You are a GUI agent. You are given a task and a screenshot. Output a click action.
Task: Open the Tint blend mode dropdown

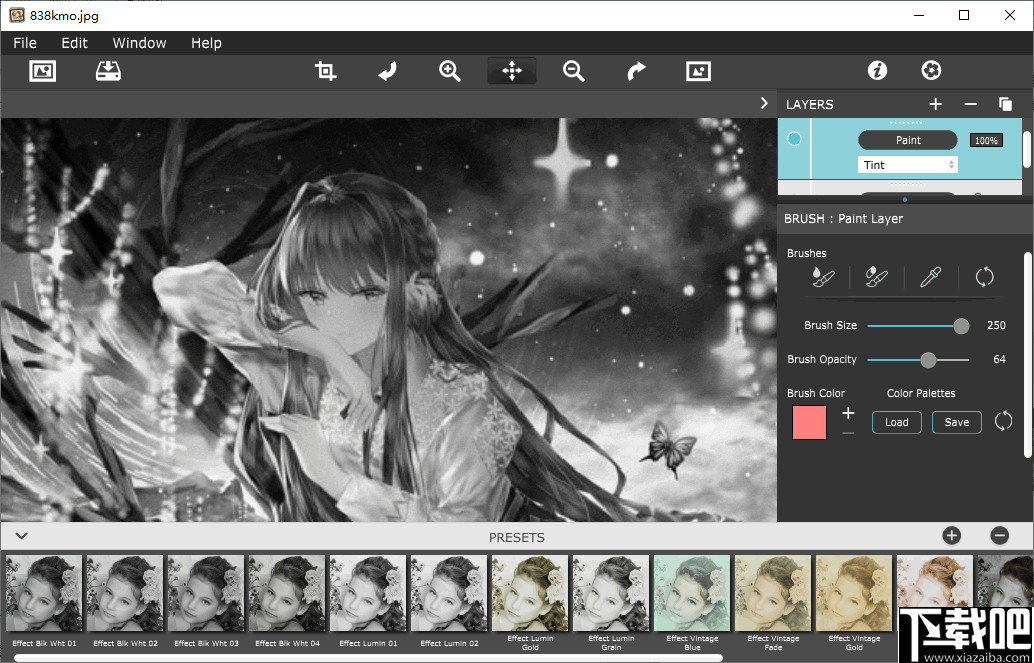pyautogui.click(x=907, y=165)
